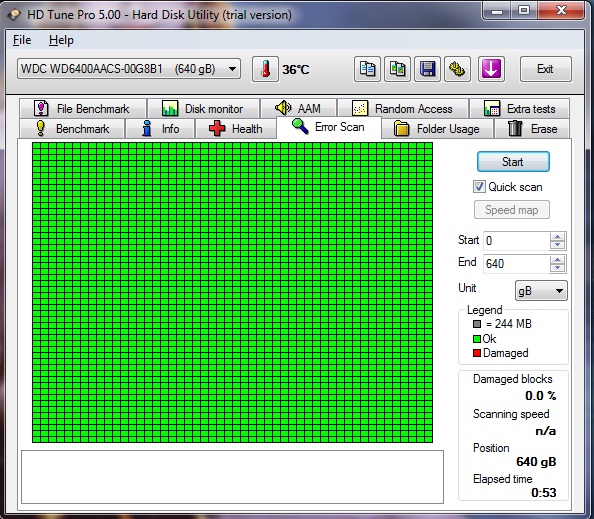Screen dimensions: 594x519
Task: Open the Health tab
Action: point(236,129)
